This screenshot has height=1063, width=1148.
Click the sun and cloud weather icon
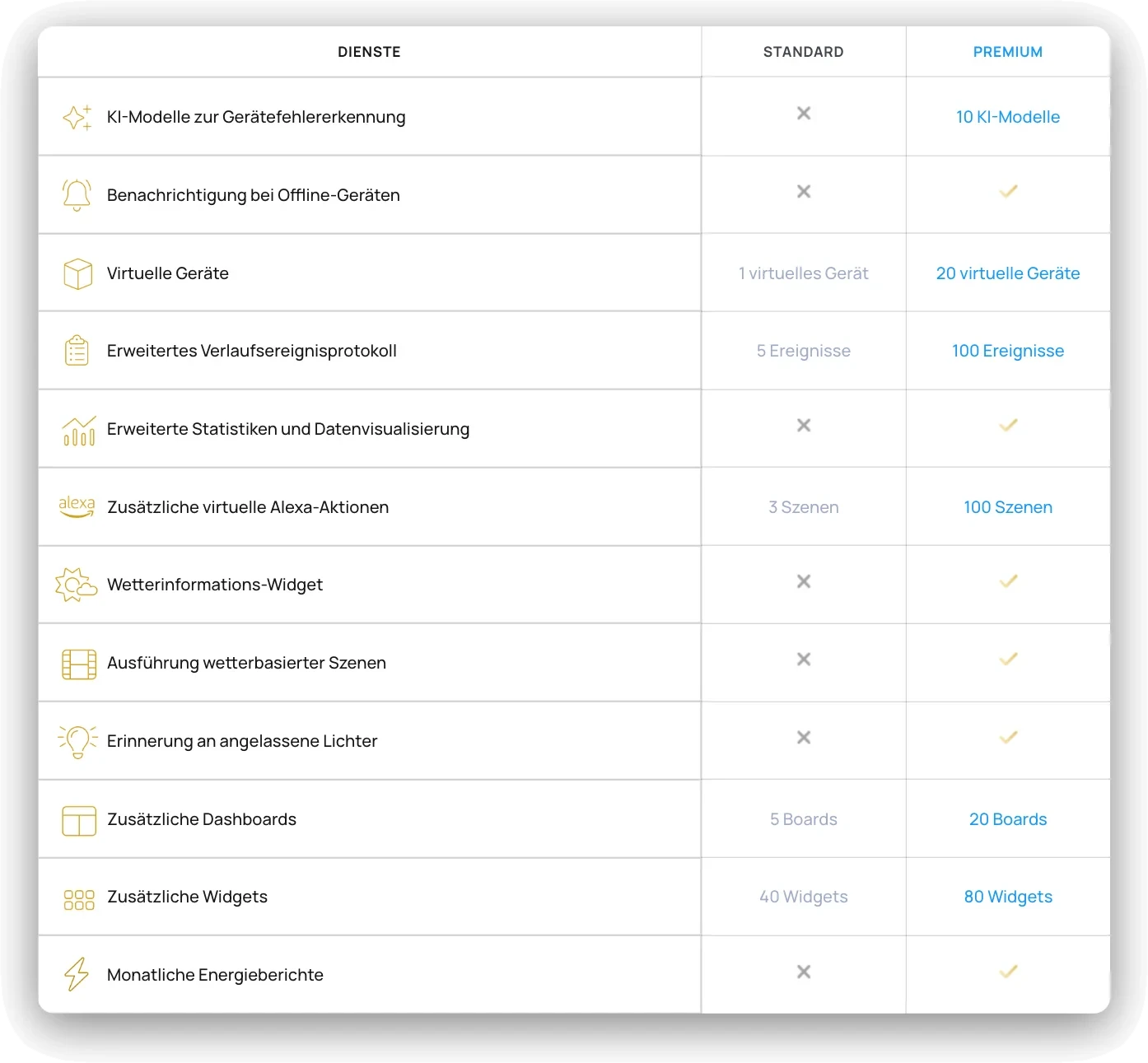point(76,585)
